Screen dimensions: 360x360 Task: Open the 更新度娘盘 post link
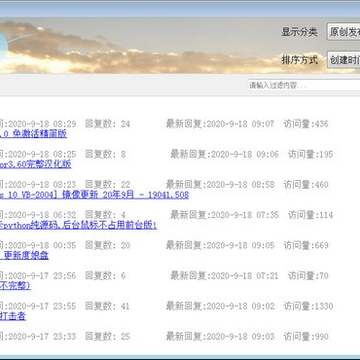(x=24, y=256)
